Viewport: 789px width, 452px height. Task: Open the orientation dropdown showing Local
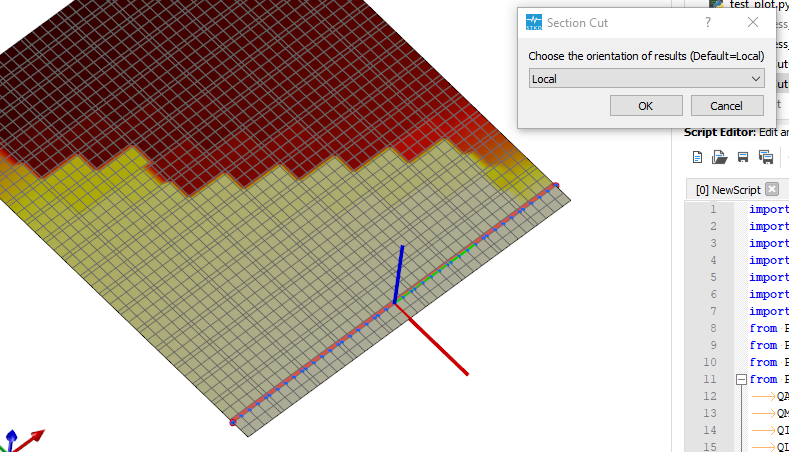click(647, 79)
